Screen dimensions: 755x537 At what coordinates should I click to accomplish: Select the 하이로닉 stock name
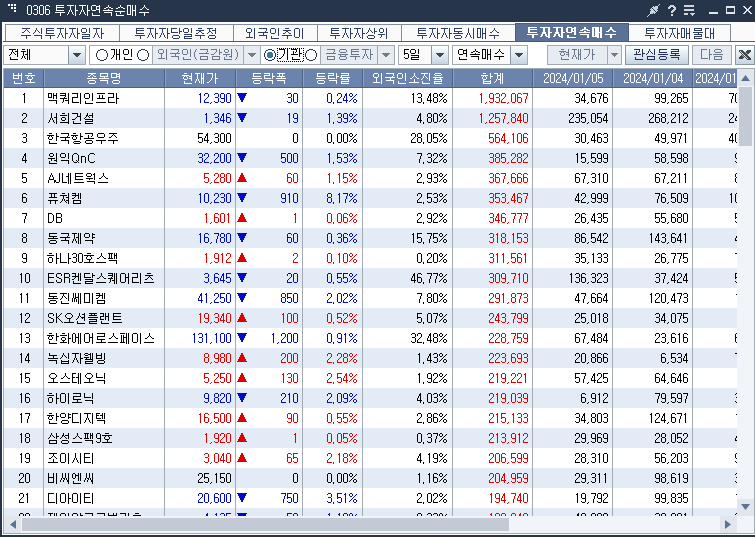click(71, 398)
